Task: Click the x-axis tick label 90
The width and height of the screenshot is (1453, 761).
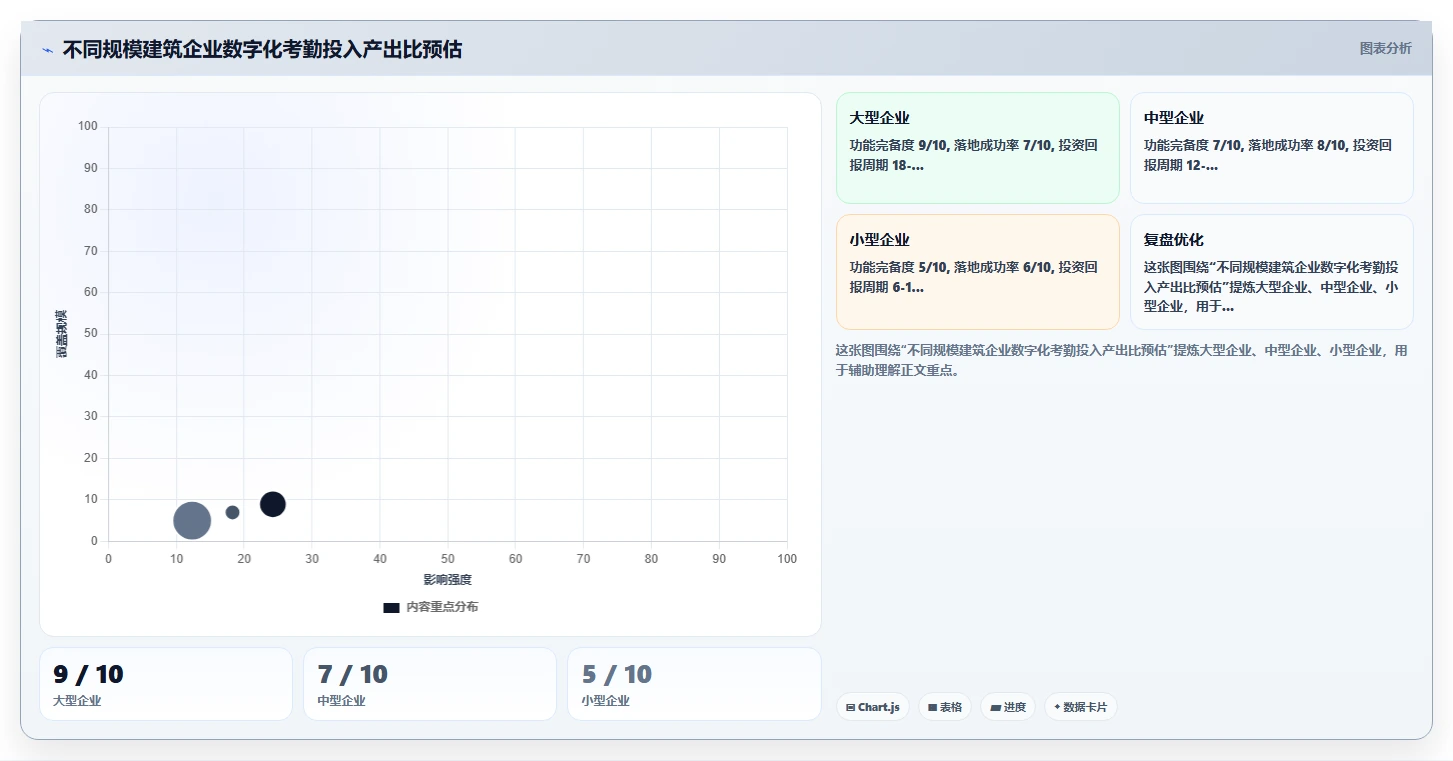Action: click(x=719, y=559)
